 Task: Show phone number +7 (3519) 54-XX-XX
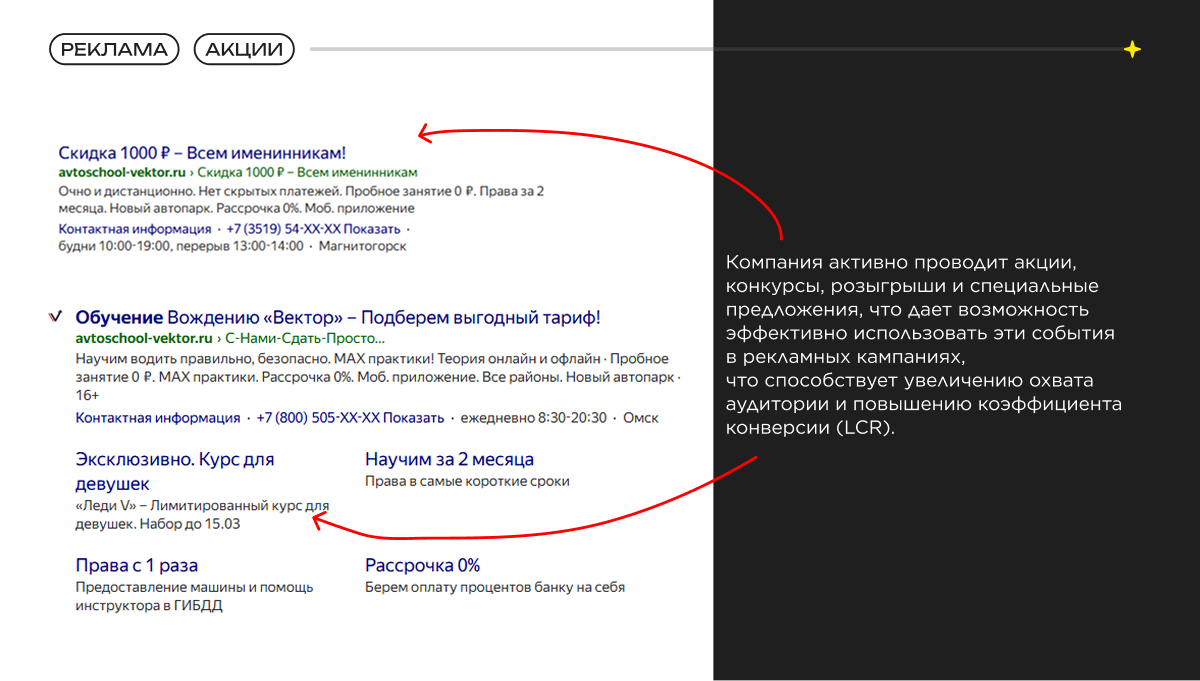click(315, 229)
